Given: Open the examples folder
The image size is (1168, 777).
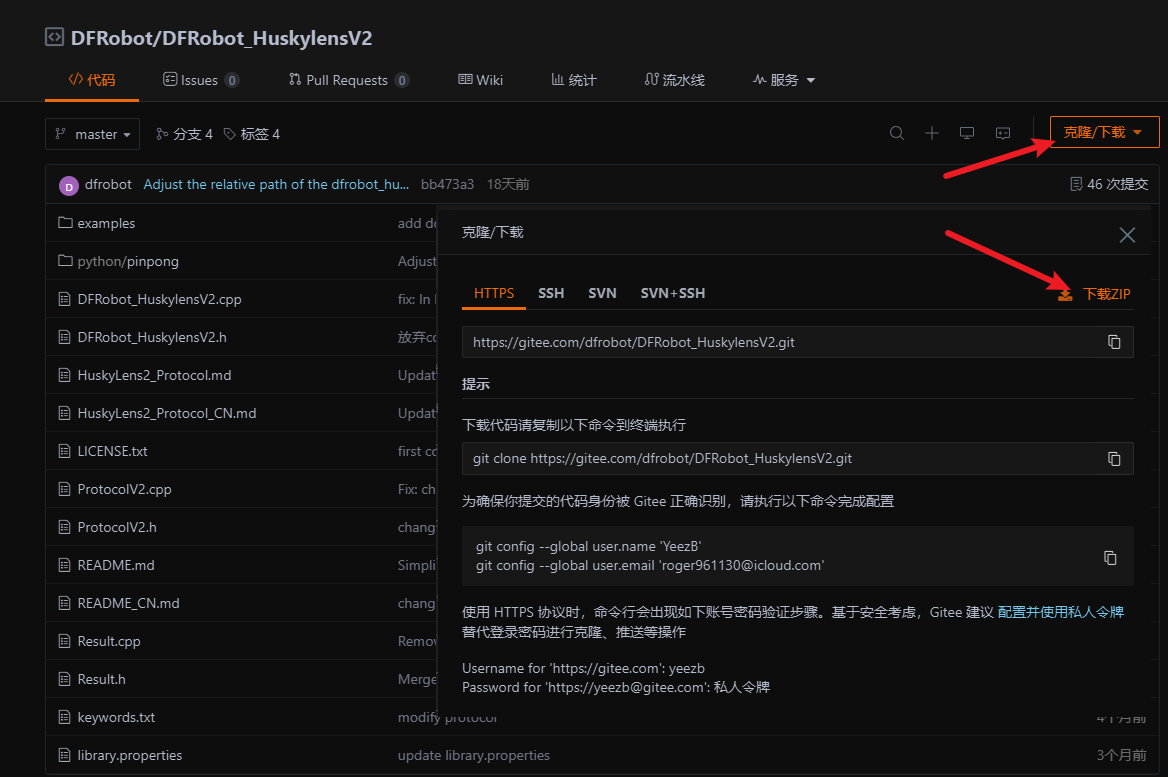Looking at the screenshot, I should click(x=106, y=223).
